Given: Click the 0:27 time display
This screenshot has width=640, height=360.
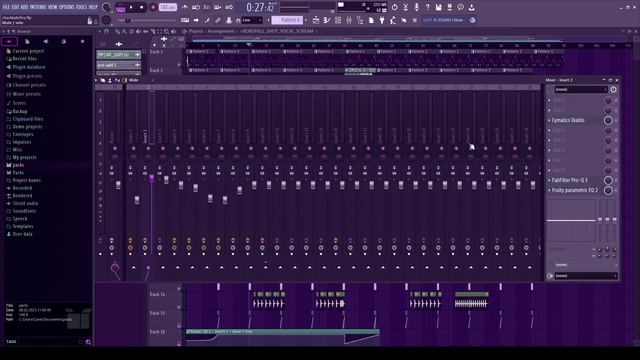Looking at the screenshot, I should tap(260, 7).
